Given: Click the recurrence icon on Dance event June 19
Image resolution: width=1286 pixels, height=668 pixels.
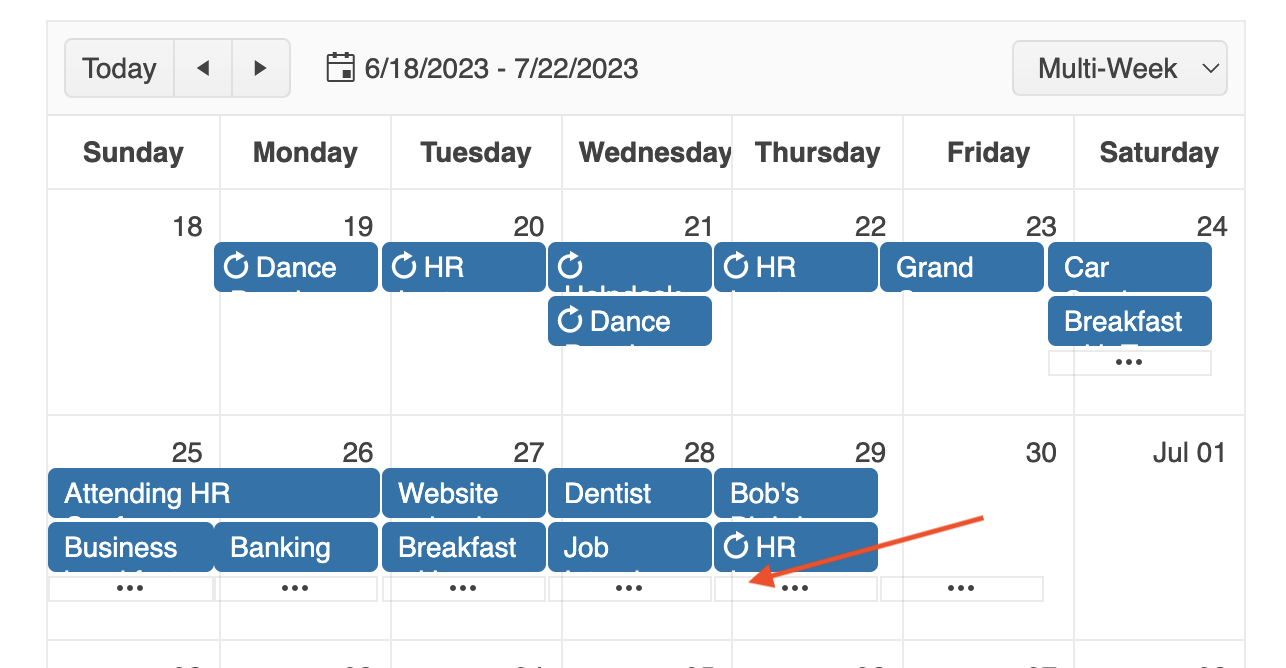Looking at the screenshot, I should click(237, 267).
